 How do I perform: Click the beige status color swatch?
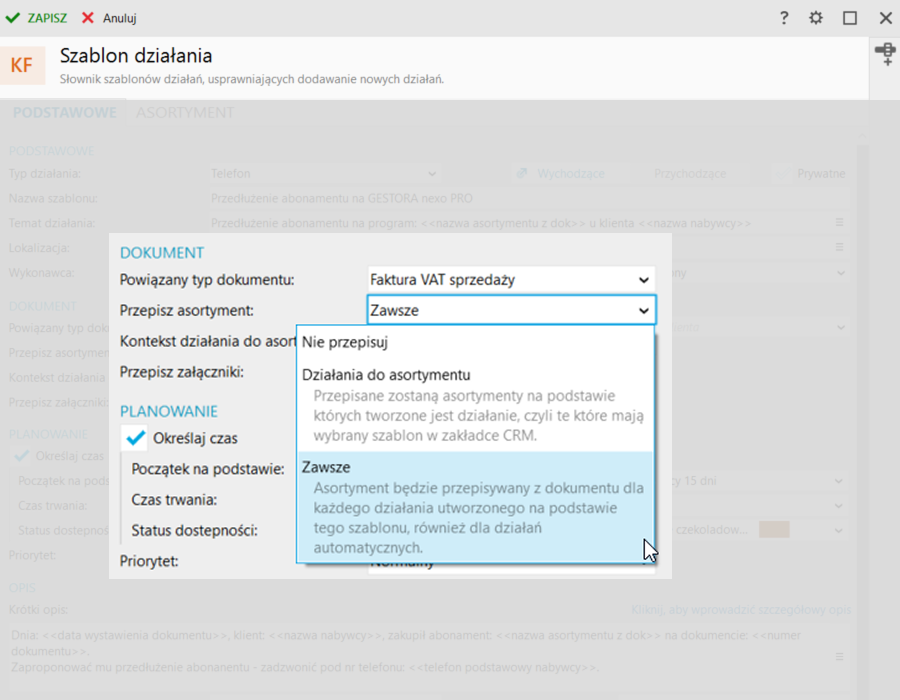tap(774, 529)
